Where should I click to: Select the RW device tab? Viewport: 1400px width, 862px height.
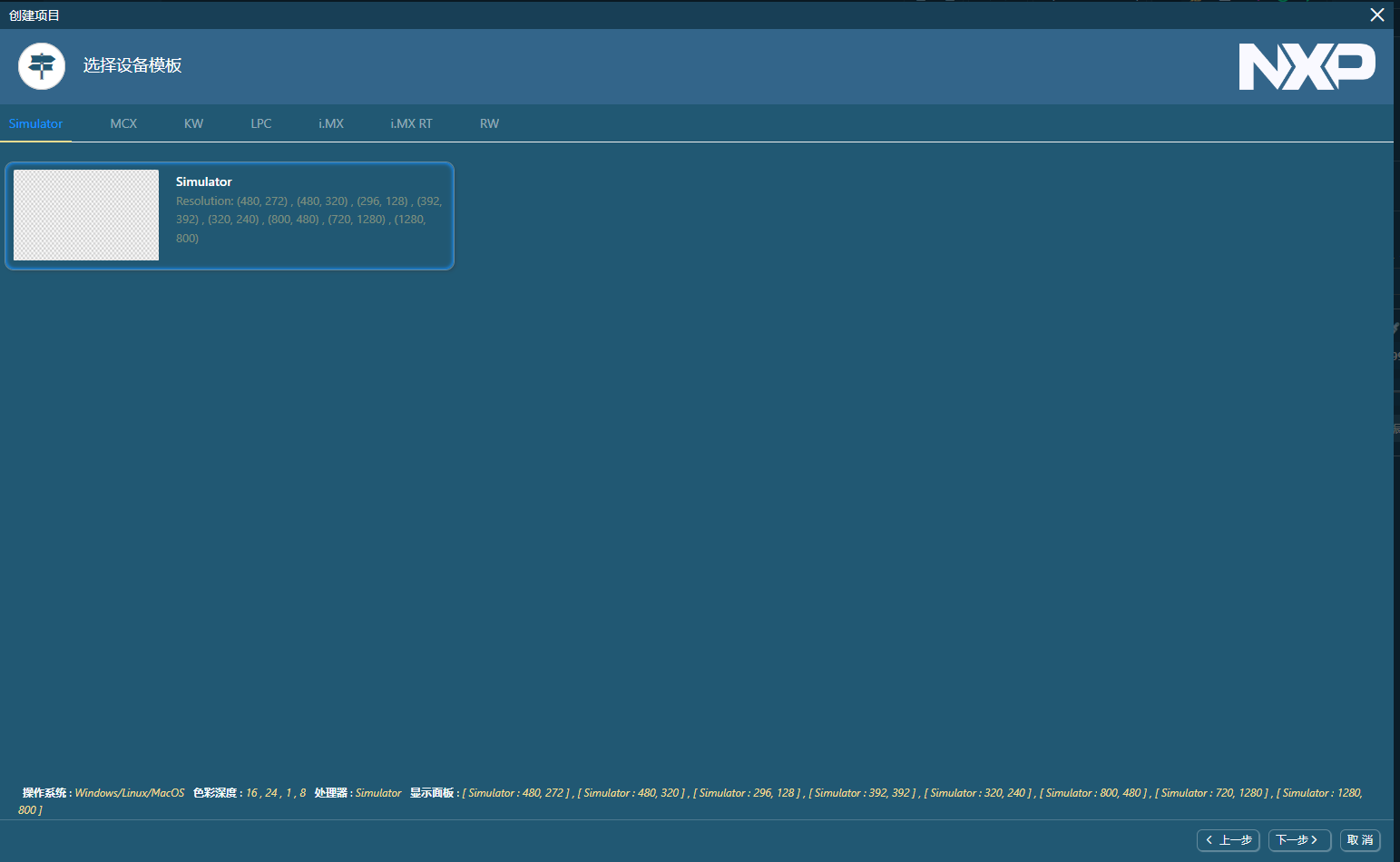pos(489,123)
